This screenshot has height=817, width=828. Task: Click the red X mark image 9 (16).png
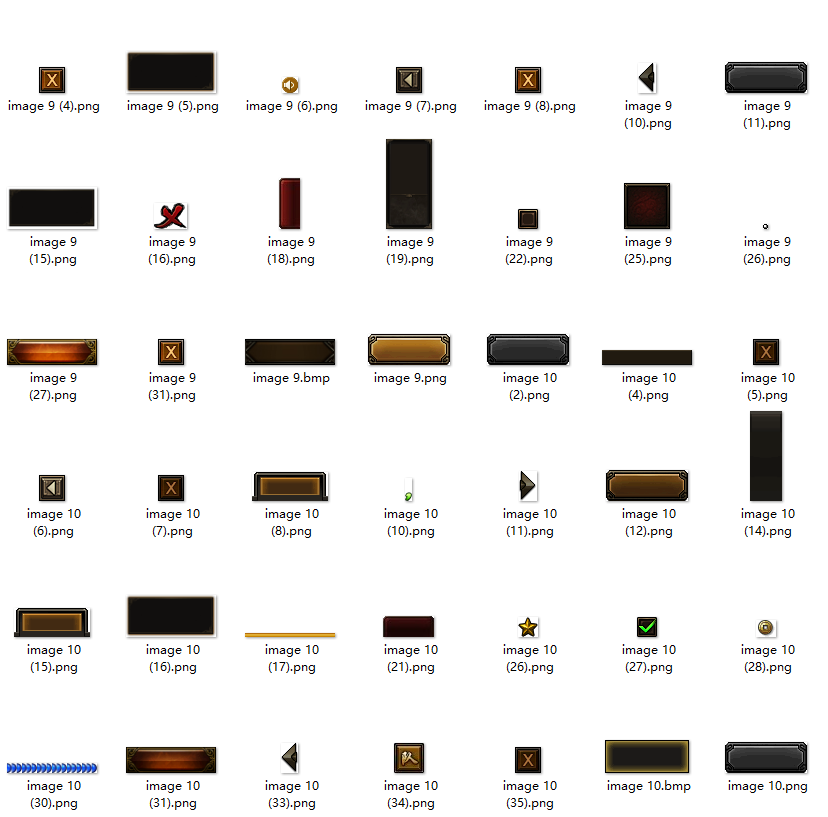click(x=171, y=215)
